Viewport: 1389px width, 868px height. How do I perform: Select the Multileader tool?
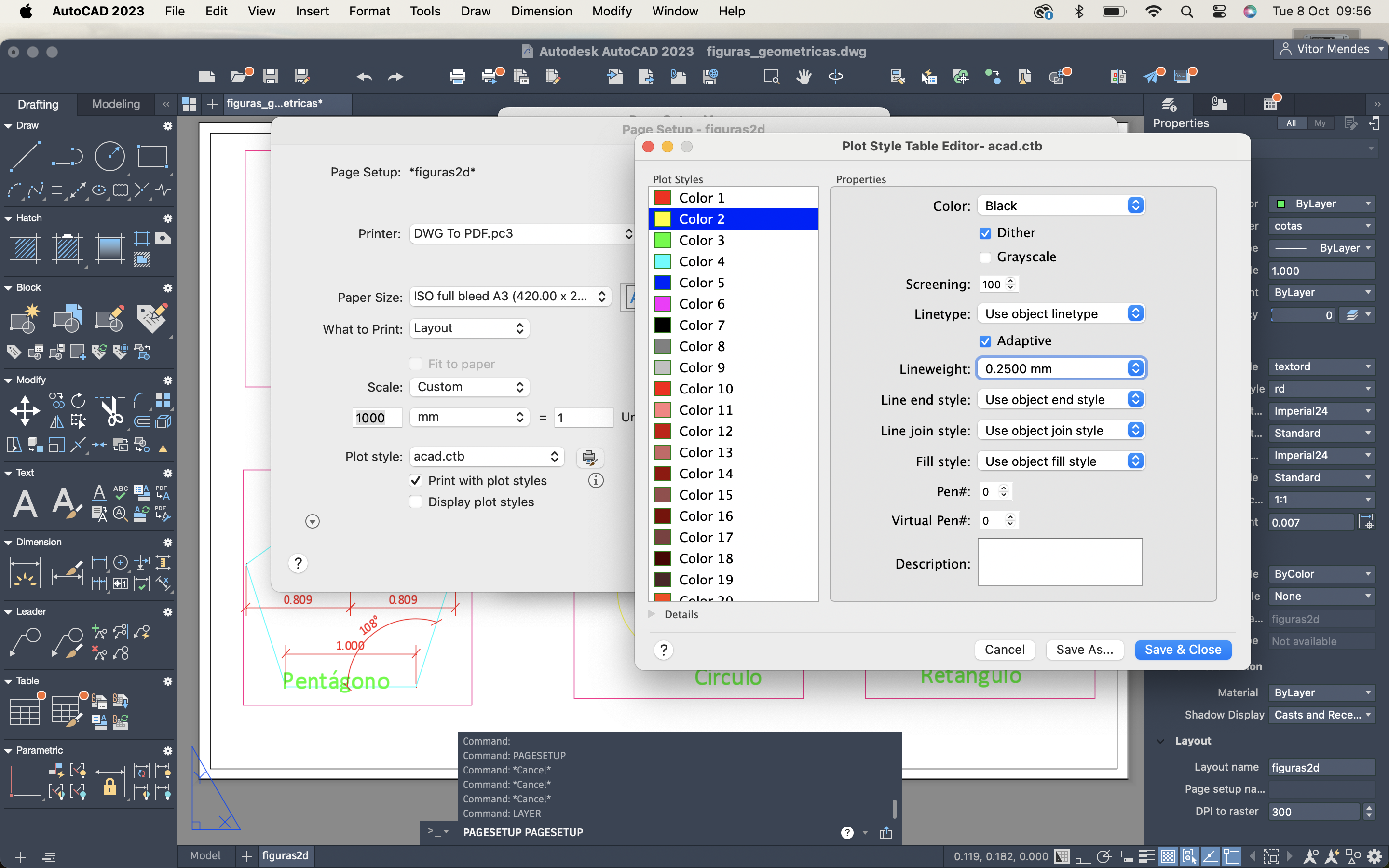25,642
